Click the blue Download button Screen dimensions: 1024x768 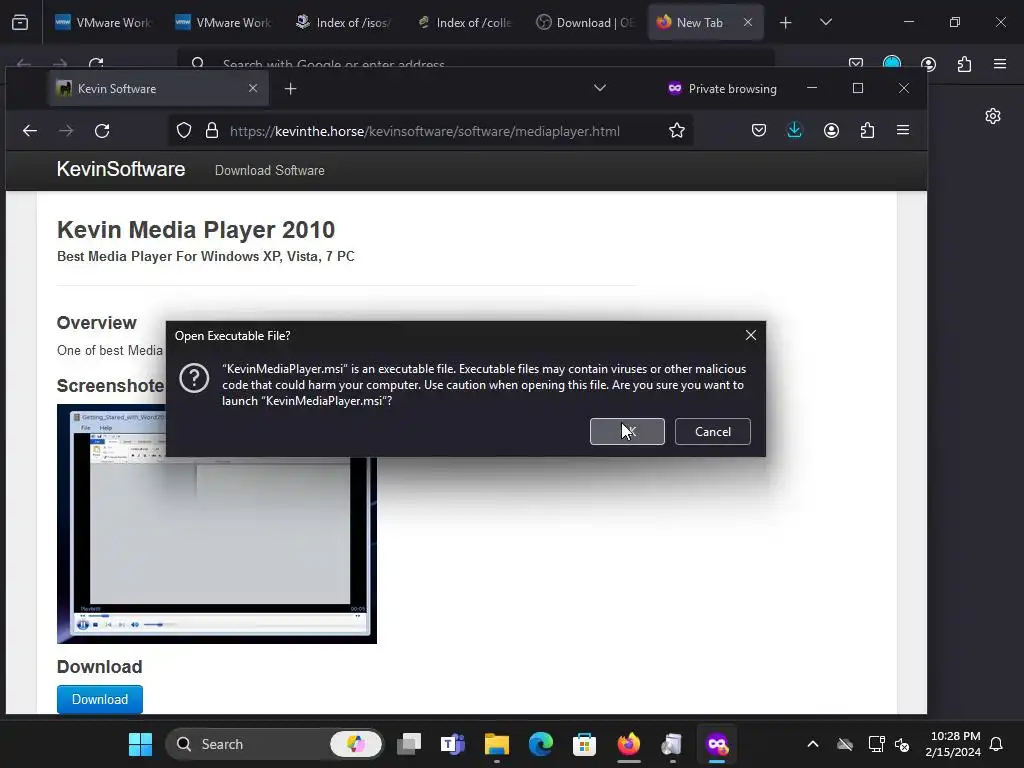pyautogui.click(x=100, y=699)
